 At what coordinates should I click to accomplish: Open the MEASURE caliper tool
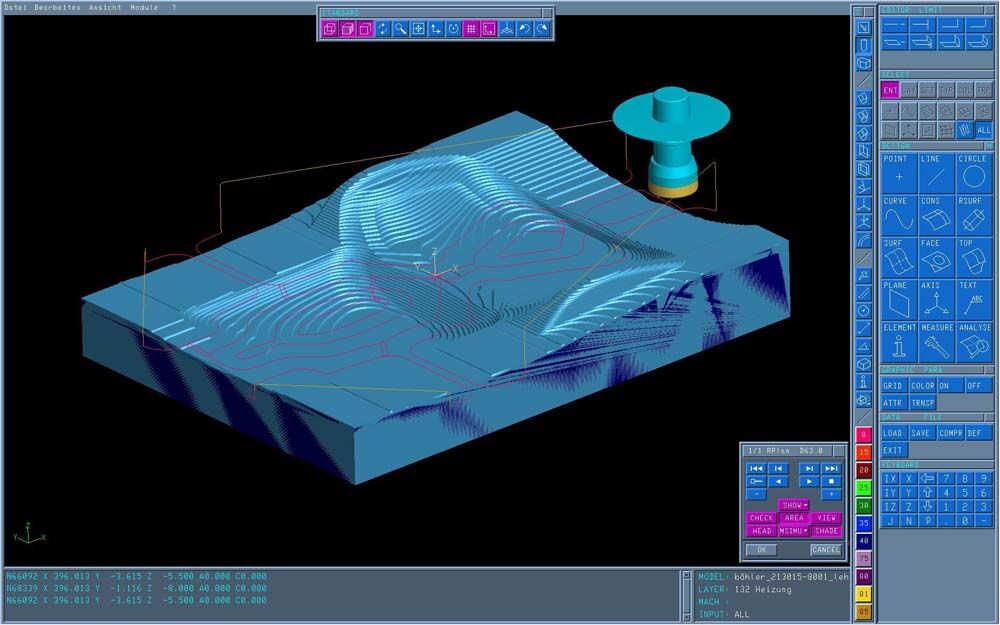point(936,342)
